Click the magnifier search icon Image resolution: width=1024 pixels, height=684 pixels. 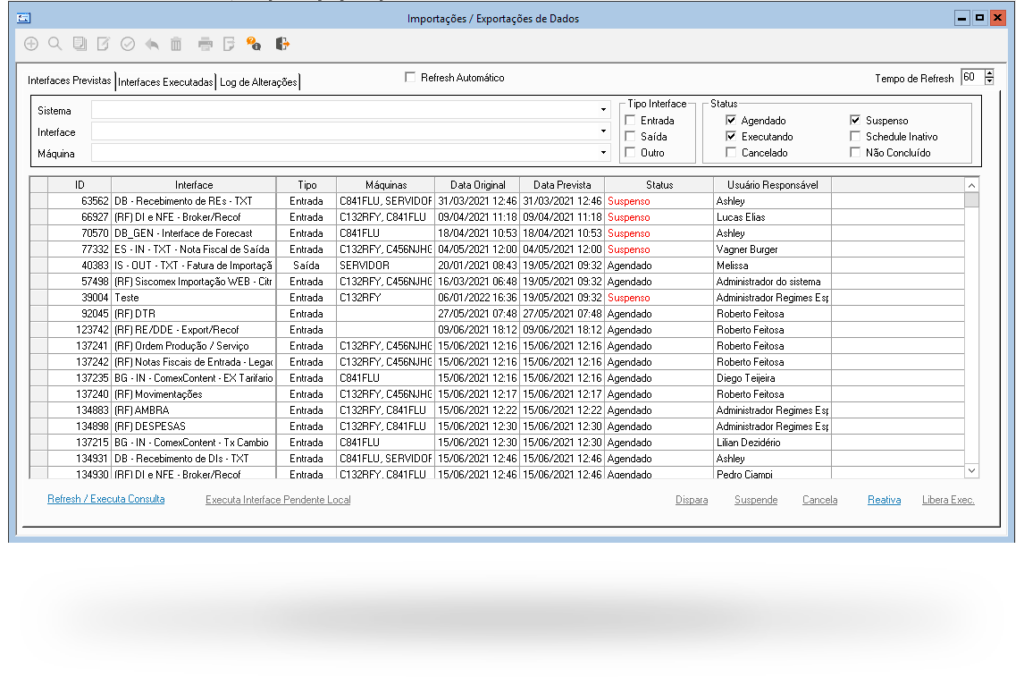(x=55, y=44)
